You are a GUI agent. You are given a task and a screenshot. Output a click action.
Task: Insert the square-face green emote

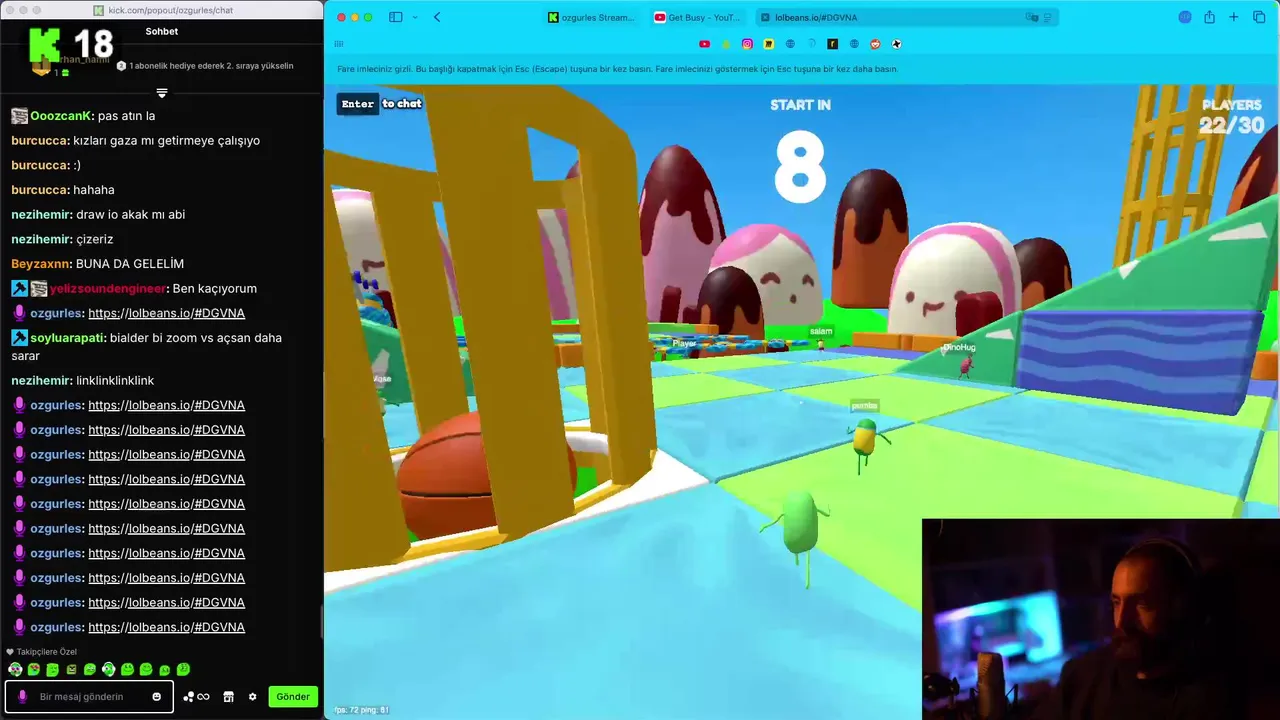tap(71, 670)
